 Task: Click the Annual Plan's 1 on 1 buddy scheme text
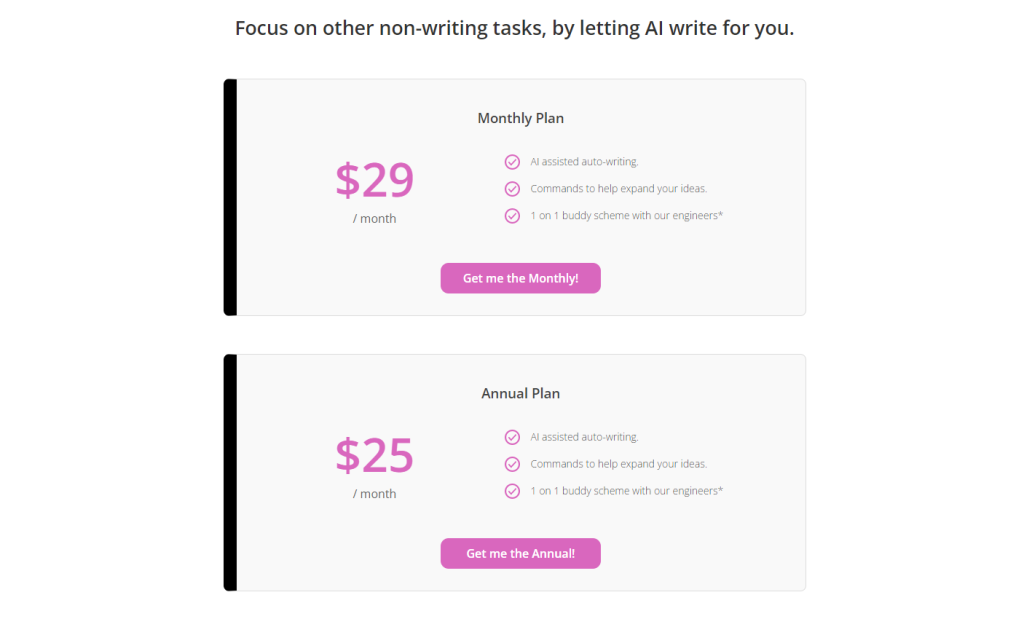coord(626,491)
